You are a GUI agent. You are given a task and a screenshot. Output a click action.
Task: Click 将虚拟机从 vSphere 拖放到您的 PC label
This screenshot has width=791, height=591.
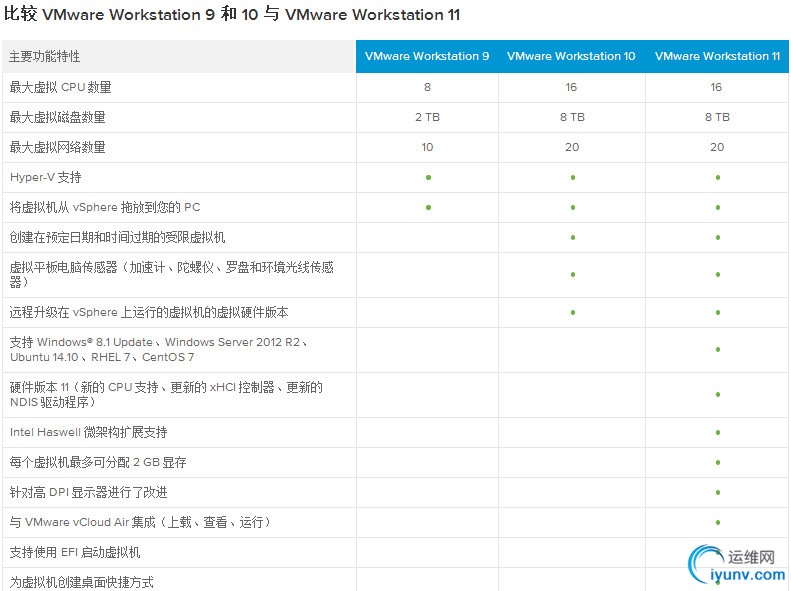(x=105, y=207)
